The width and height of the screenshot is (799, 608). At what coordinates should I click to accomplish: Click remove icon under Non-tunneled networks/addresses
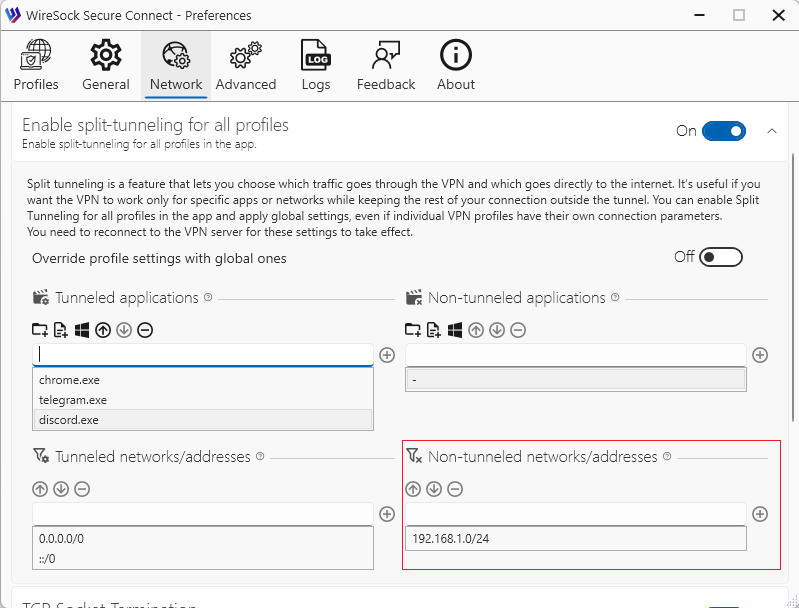coord(455,489)
